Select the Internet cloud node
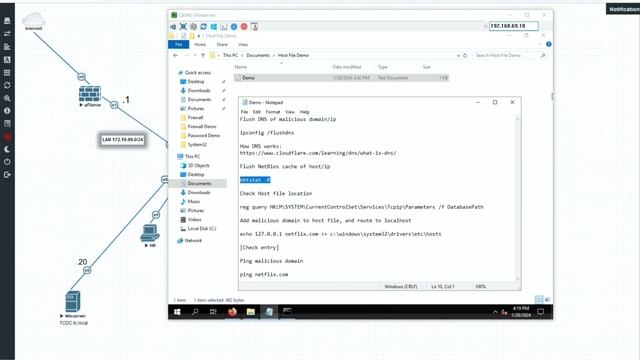640x360 pixels. (x=33, y=19)
